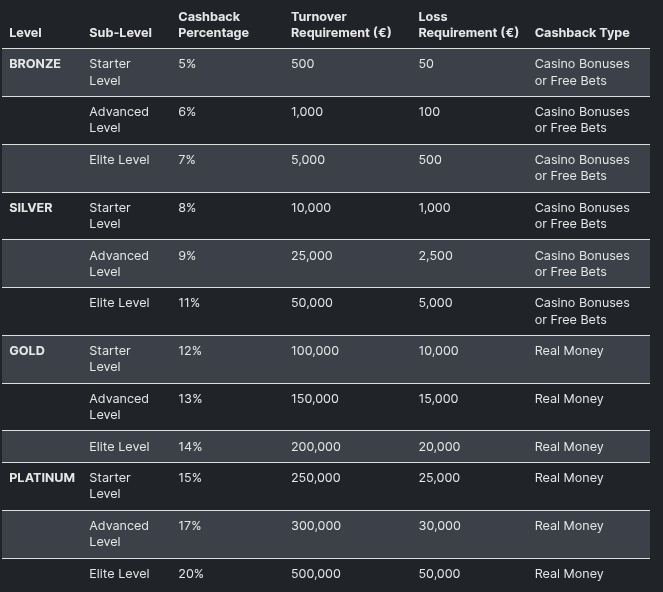Click the Cashback Percentage column header
This screenshot has width=663, height=592.
(213, 25)
